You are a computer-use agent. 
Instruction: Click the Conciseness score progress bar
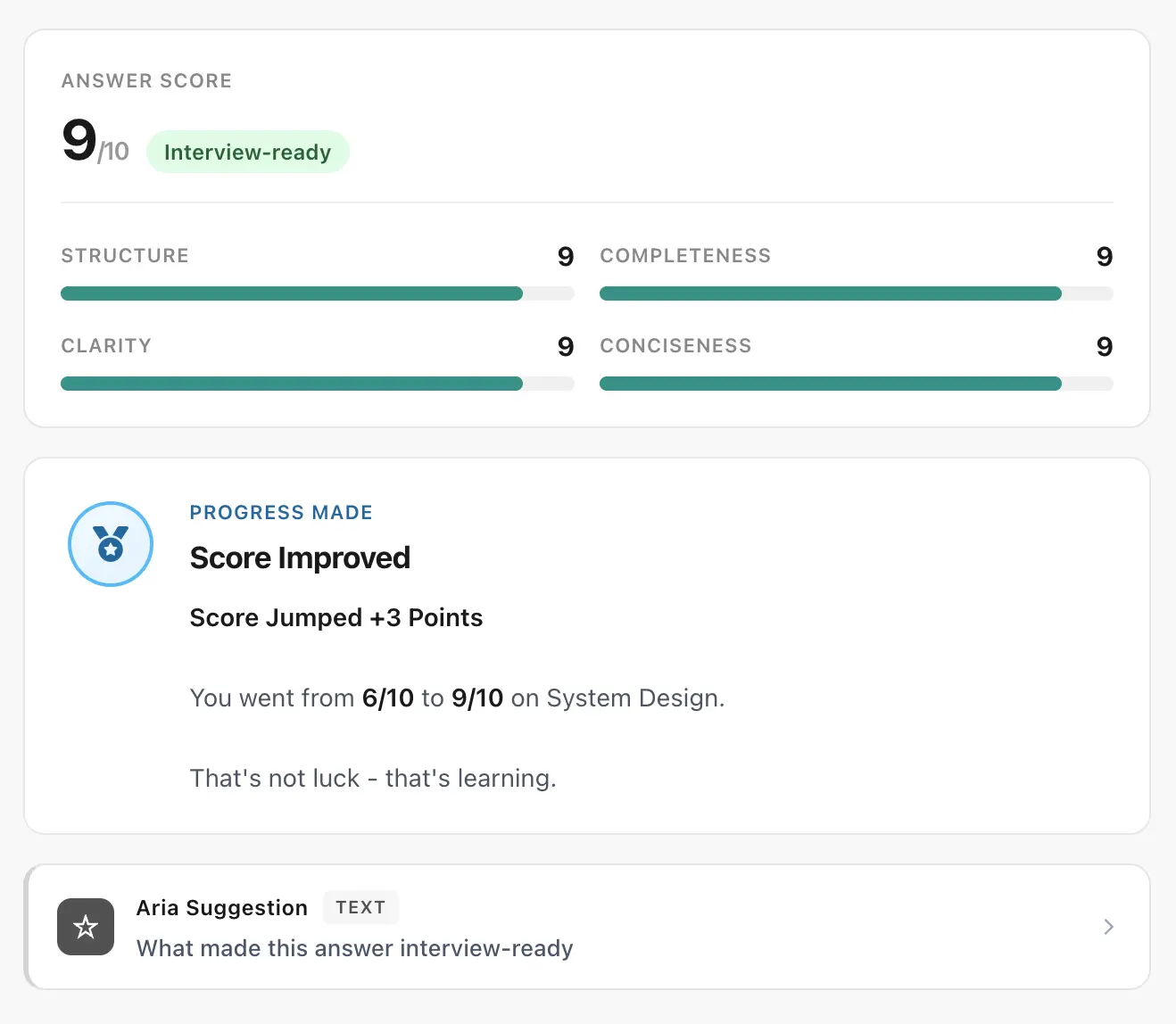856,384
